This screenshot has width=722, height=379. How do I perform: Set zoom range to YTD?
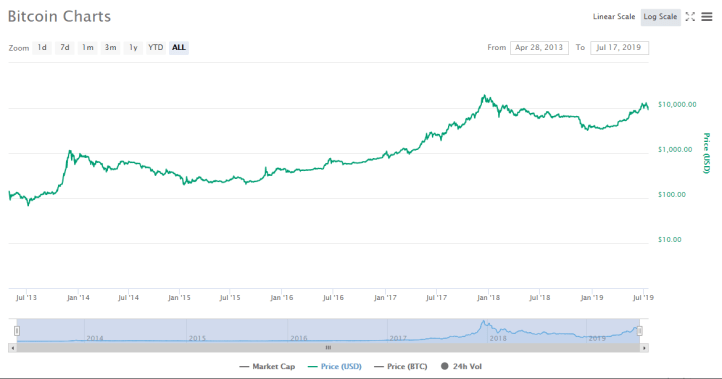(x=156, y=47)
